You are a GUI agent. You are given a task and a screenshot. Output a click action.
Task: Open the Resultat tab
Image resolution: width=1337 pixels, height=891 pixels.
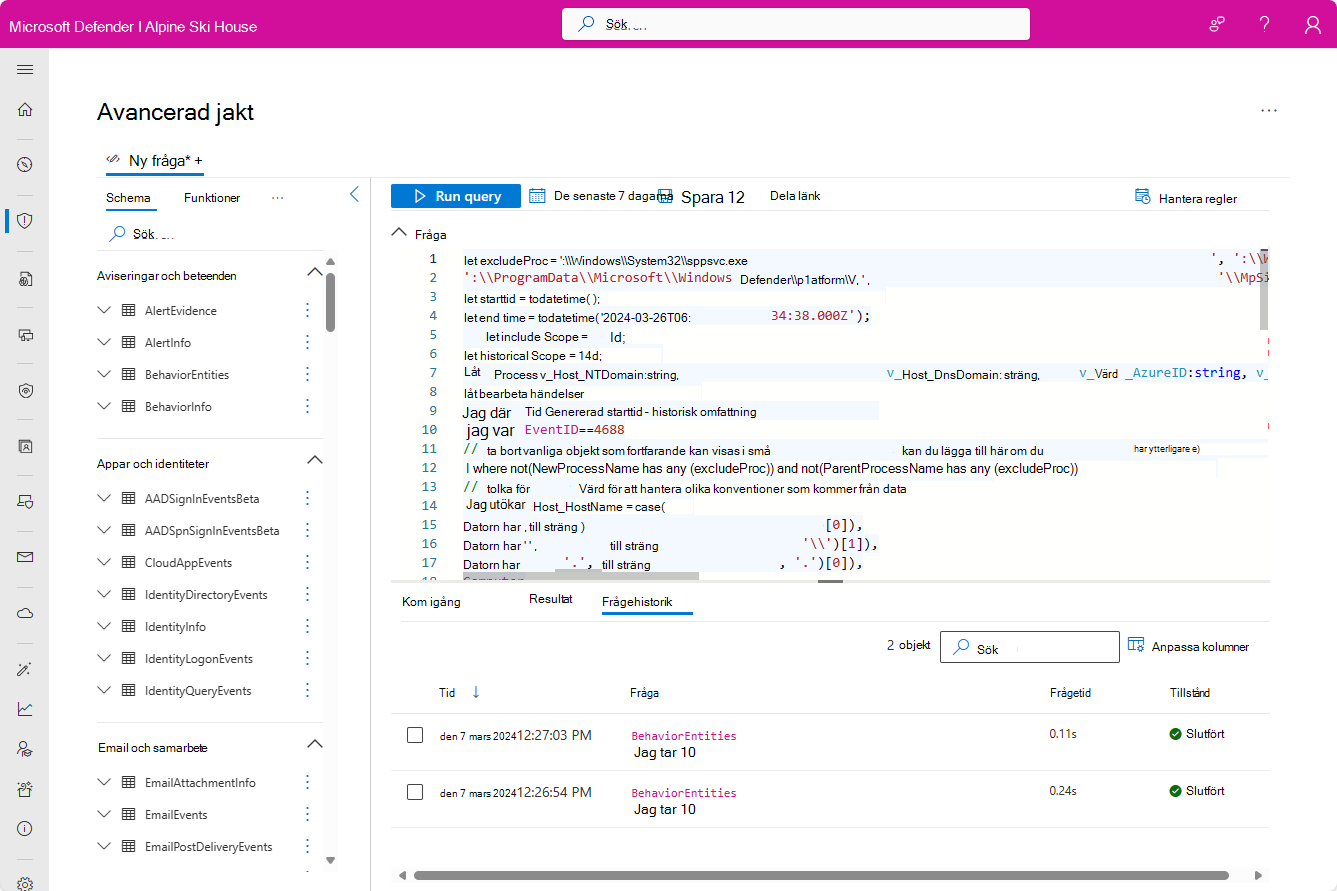(551, 600)
